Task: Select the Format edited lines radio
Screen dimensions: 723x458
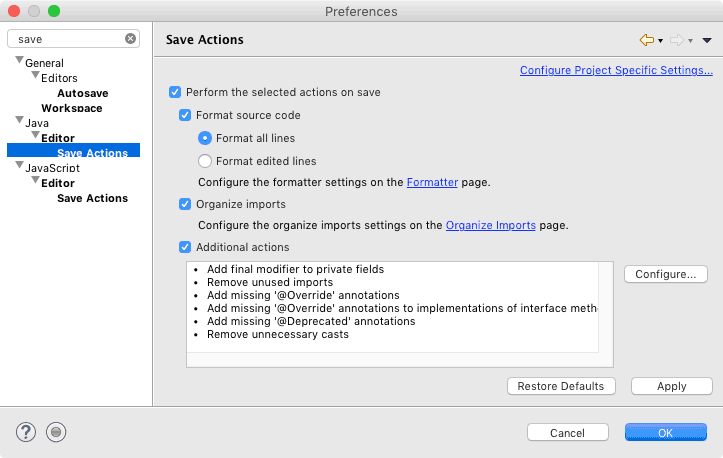Action: coord(205,161)
